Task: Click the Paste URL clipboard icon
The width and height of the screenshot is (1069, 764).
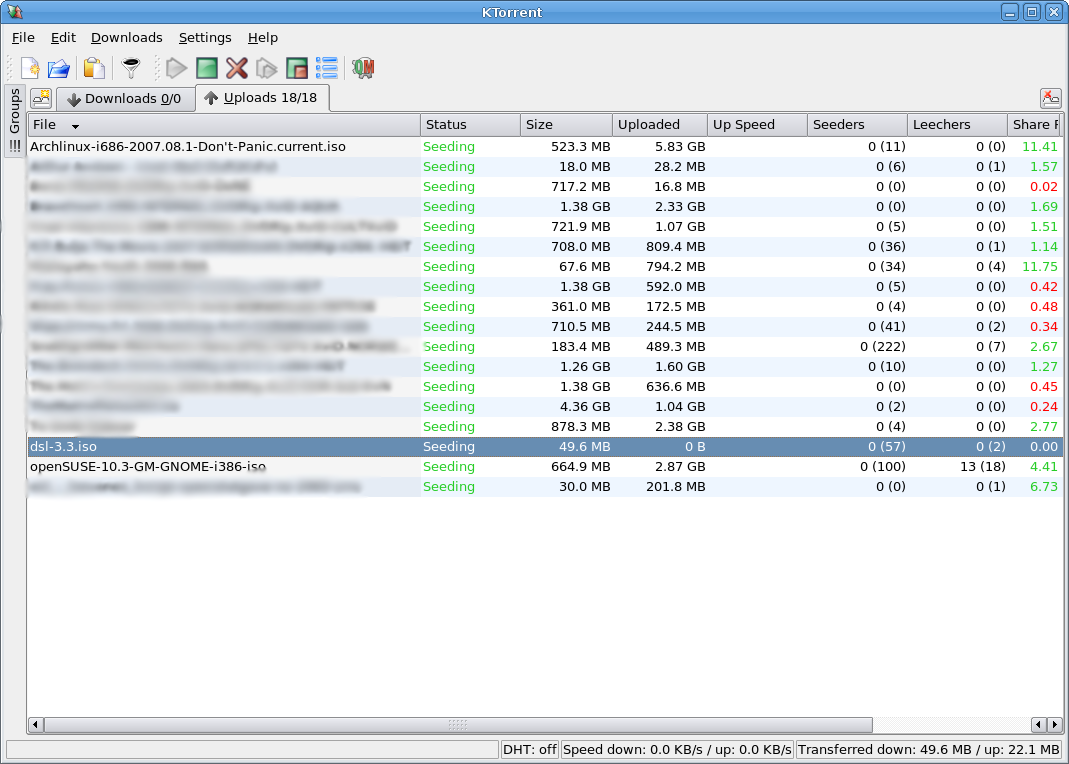Action: coord(95,68)
